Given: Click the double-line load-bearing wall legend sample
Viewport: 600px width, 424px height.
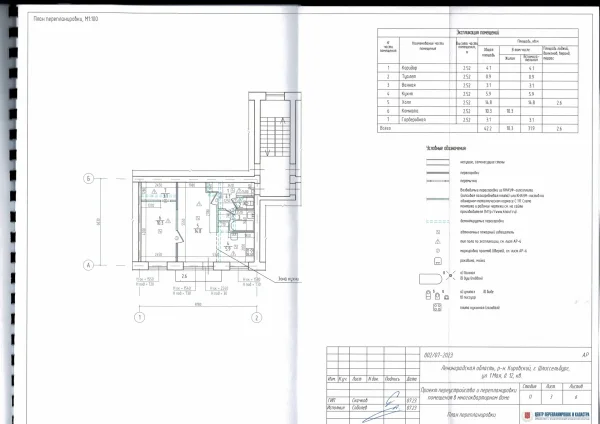Looking at the screenshot, I should tap(438, 162).
